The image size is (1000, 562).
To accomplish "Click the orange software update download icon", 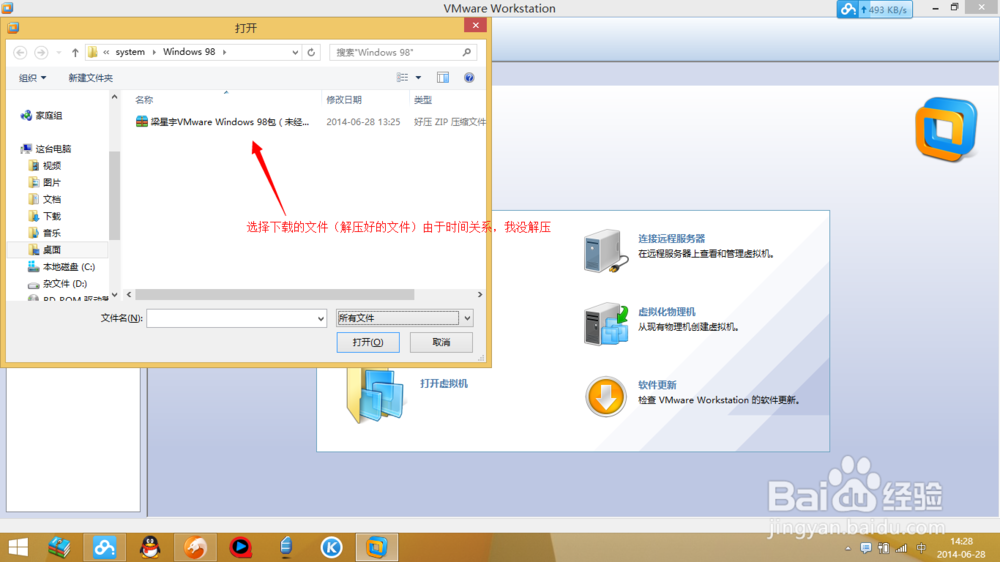I will 605,397.
